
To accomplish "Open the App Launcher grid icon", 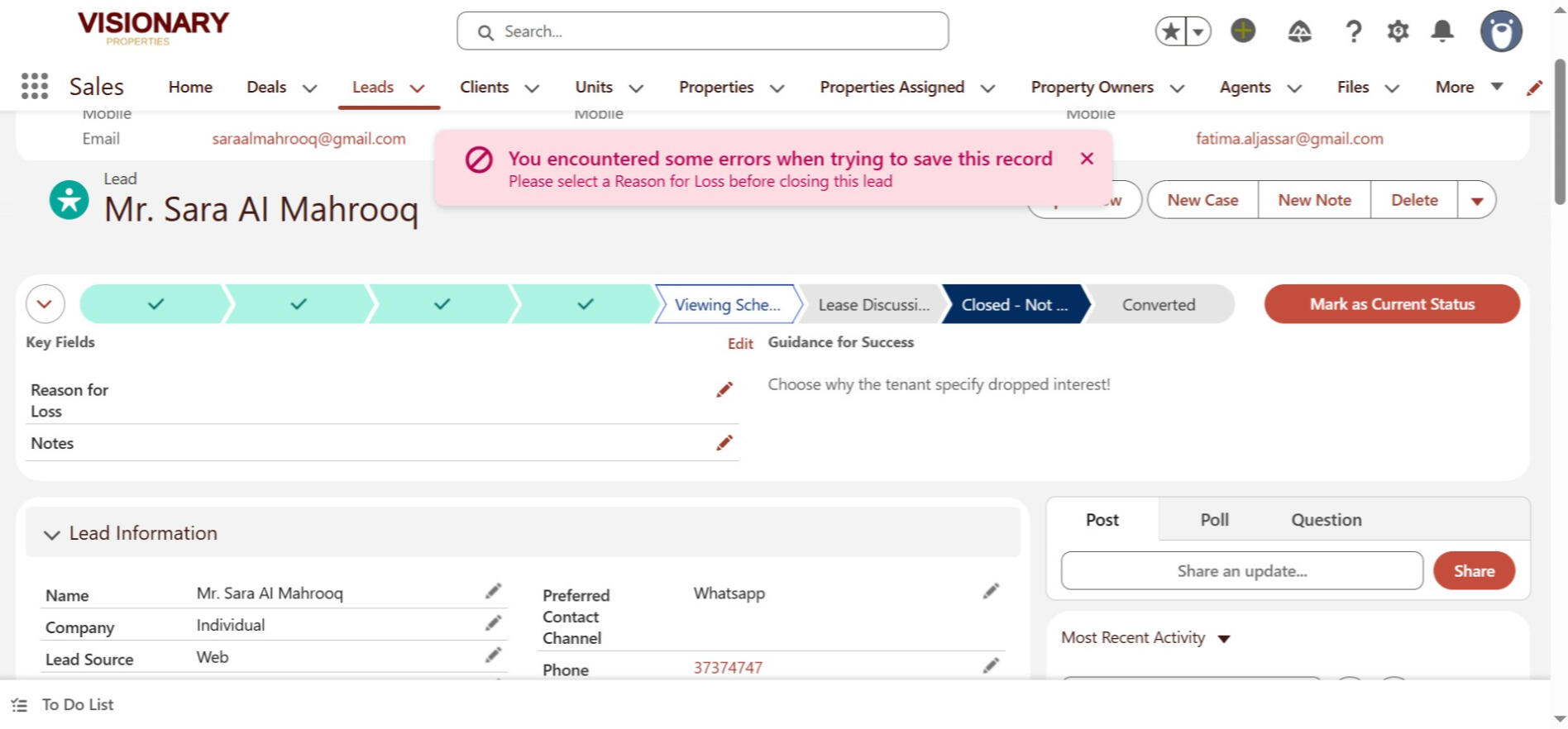I will point(34,86).
